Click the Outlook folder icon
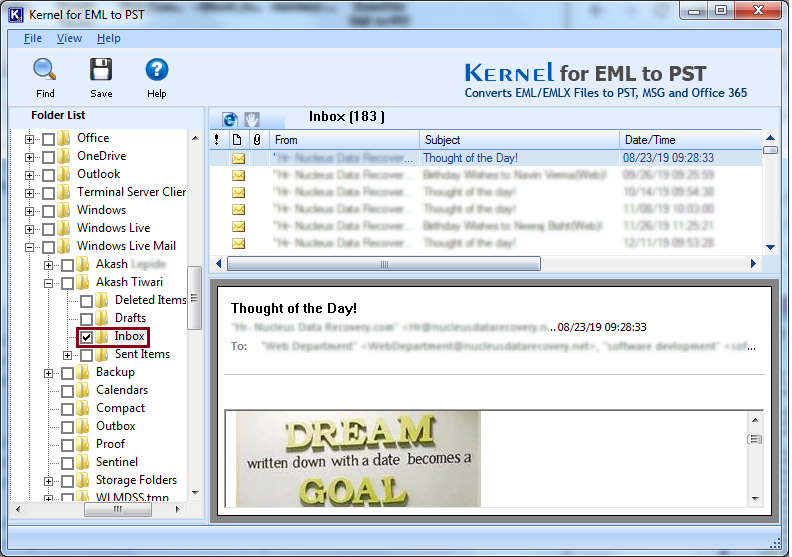 click(64, 174)
